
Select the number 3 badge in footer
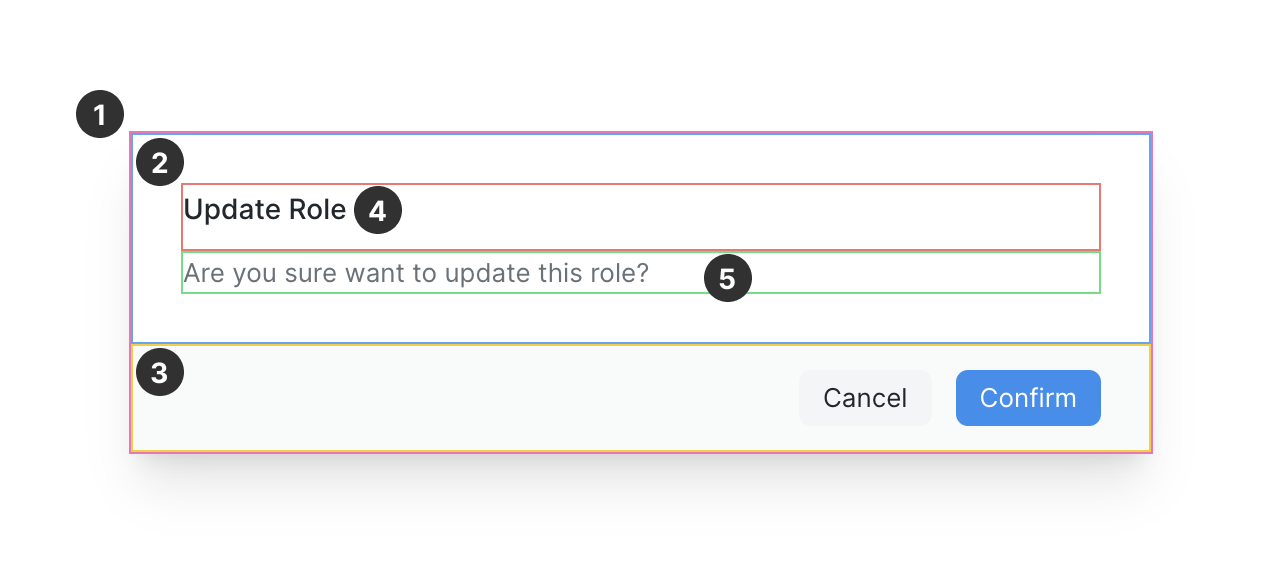click(160, 374)
